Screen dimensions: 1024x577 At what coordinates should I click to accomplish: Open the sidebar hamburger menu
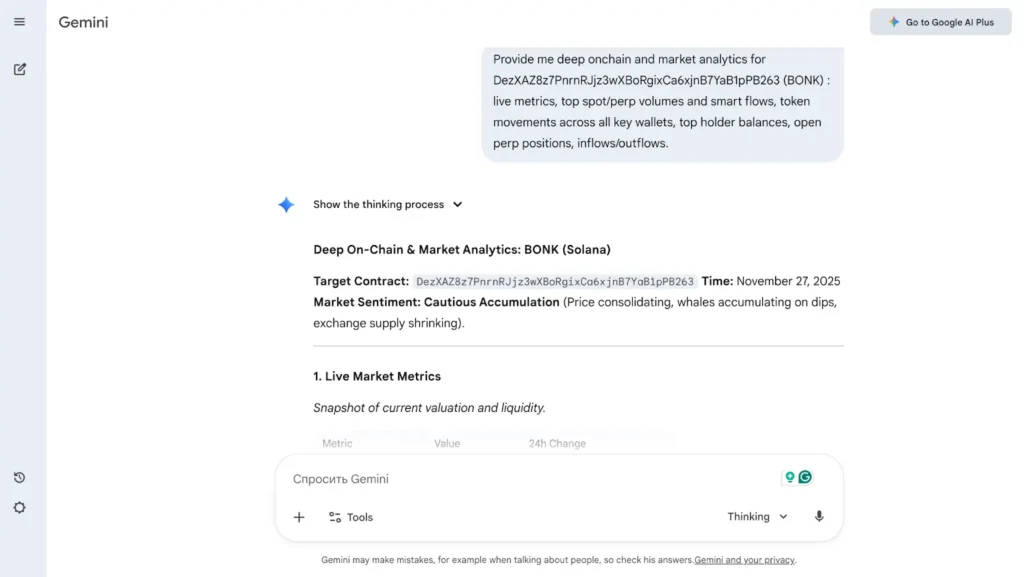[x=20, y=21]
